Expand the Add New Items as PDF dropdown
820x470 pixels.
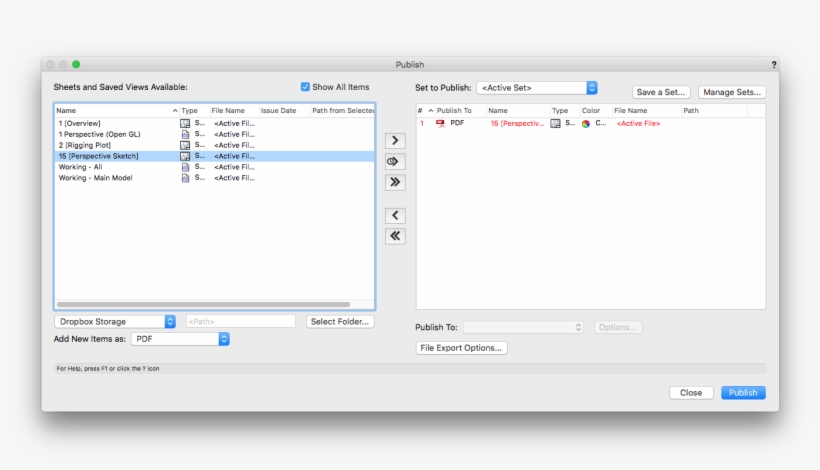point(181,339)
